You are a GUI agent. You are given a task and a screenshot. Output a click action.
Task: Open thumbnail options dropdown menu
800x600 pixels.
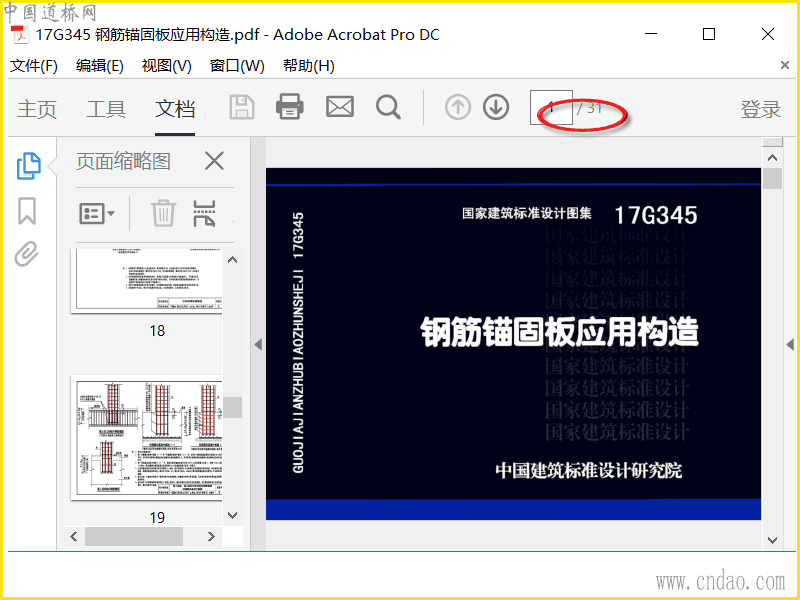tap(96, 213)
